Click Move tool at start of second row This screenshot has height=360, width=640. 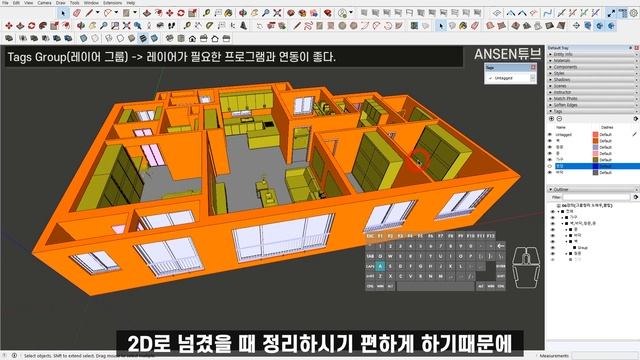[x=9, y=26]
